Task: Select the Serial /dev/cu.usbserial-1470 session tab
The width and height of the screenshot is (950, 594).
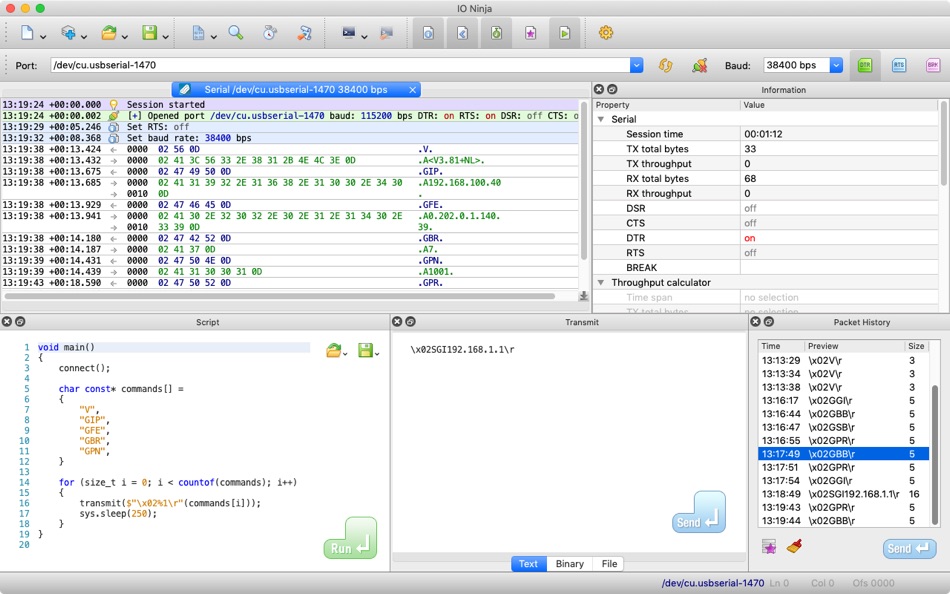Action: click(296, 90)
